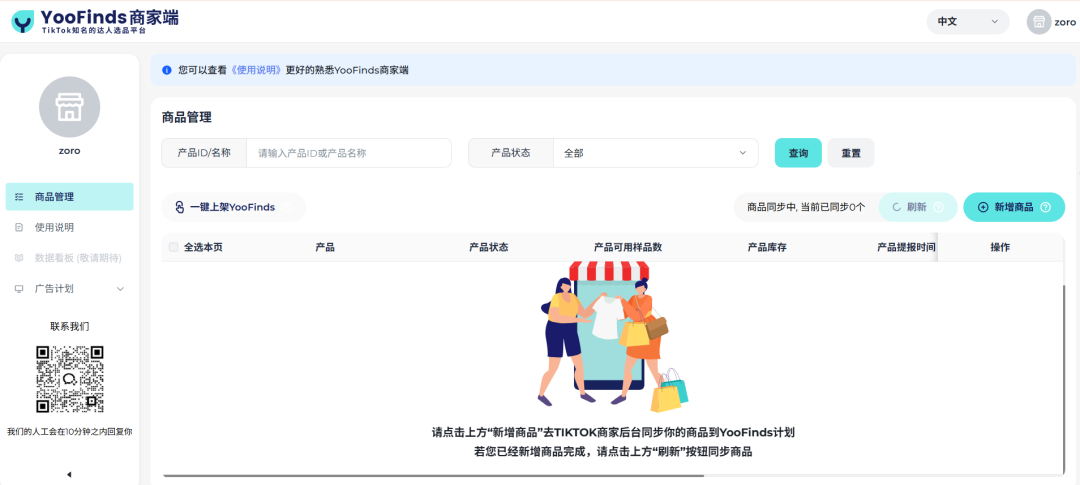Click the empty-state shopping illustration
Image resolution: width=1080 pixels, height=485 pixels.
612,336
